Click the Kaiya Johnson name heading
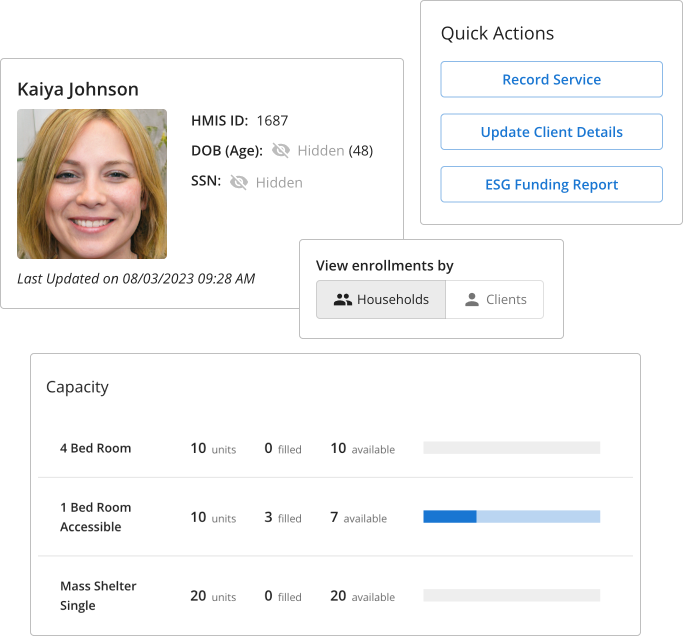Viewport: 683px width, 636px height. [78, 89]
